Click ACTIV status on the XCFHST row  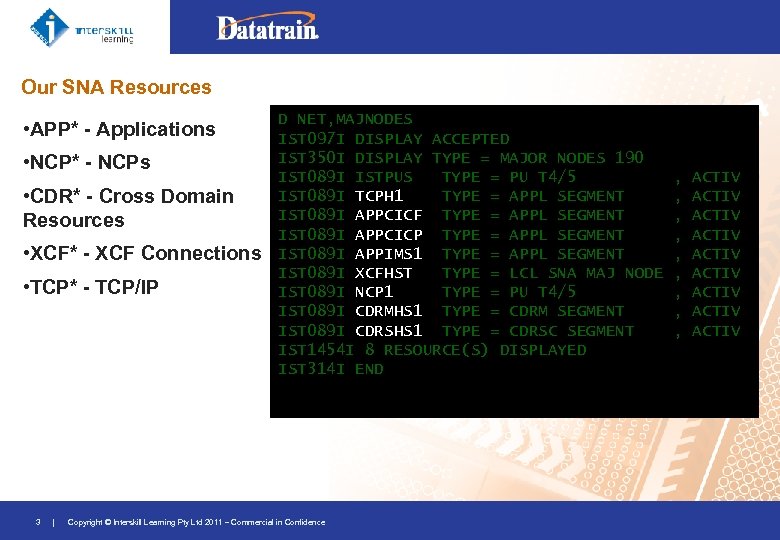coord(715,273)
